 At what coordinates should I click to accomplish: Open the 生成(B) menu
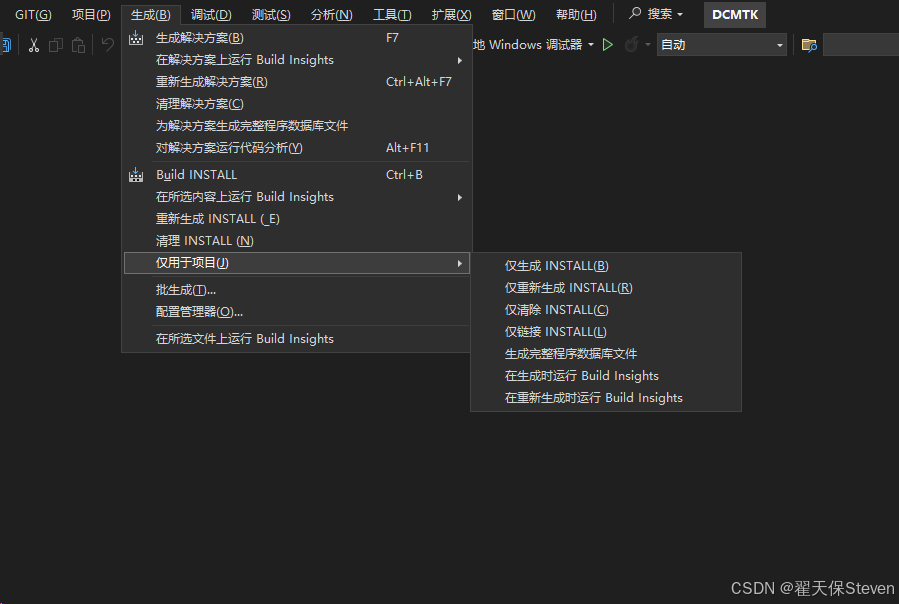(151, 14)
